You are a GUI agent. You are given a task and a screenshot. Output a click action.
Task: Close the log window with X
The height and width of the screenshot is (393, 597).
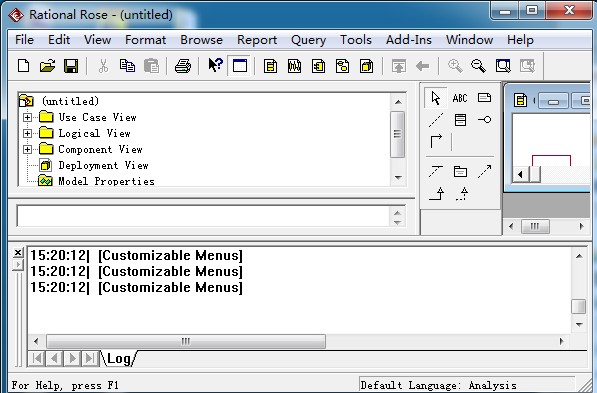(18, 252)
